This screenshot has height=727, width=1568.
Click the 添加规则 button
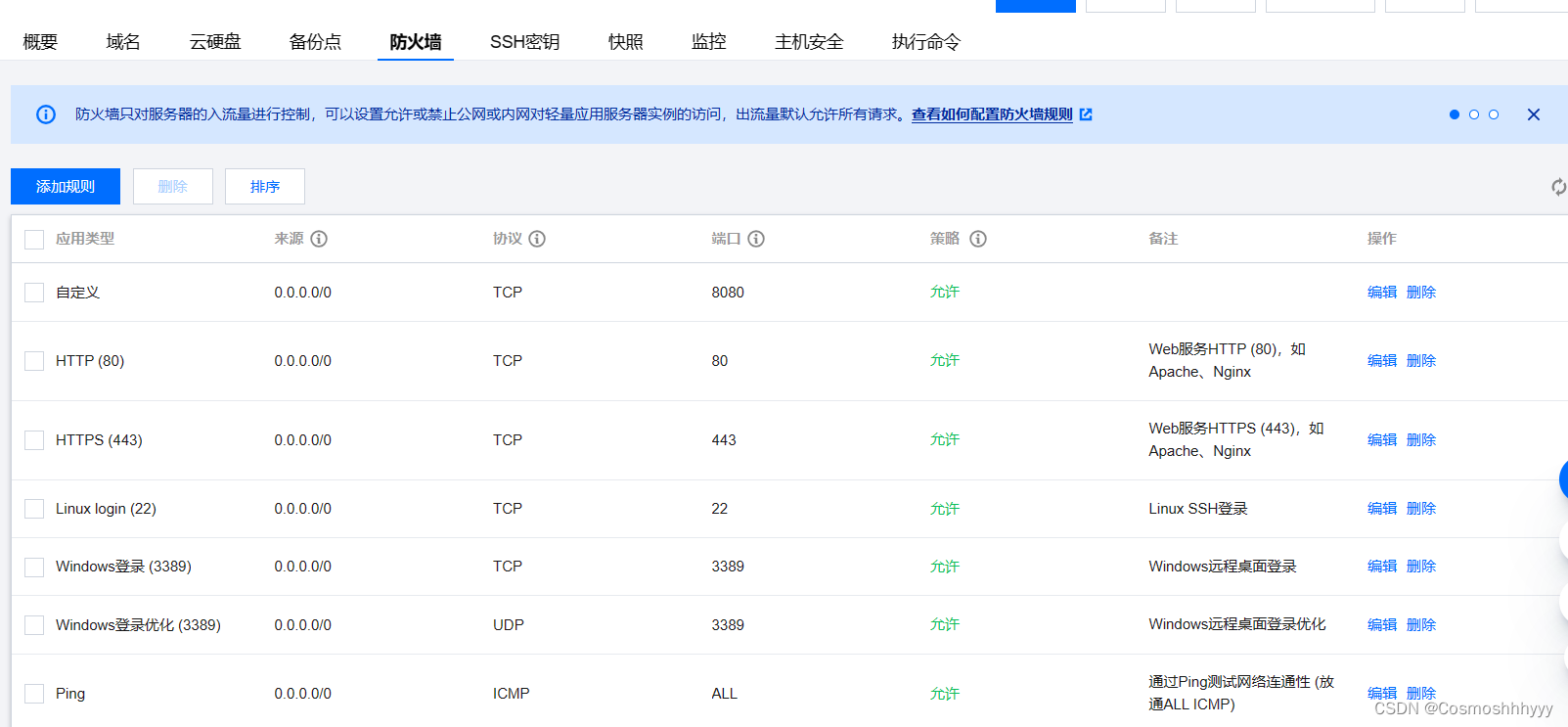[66, 187]
